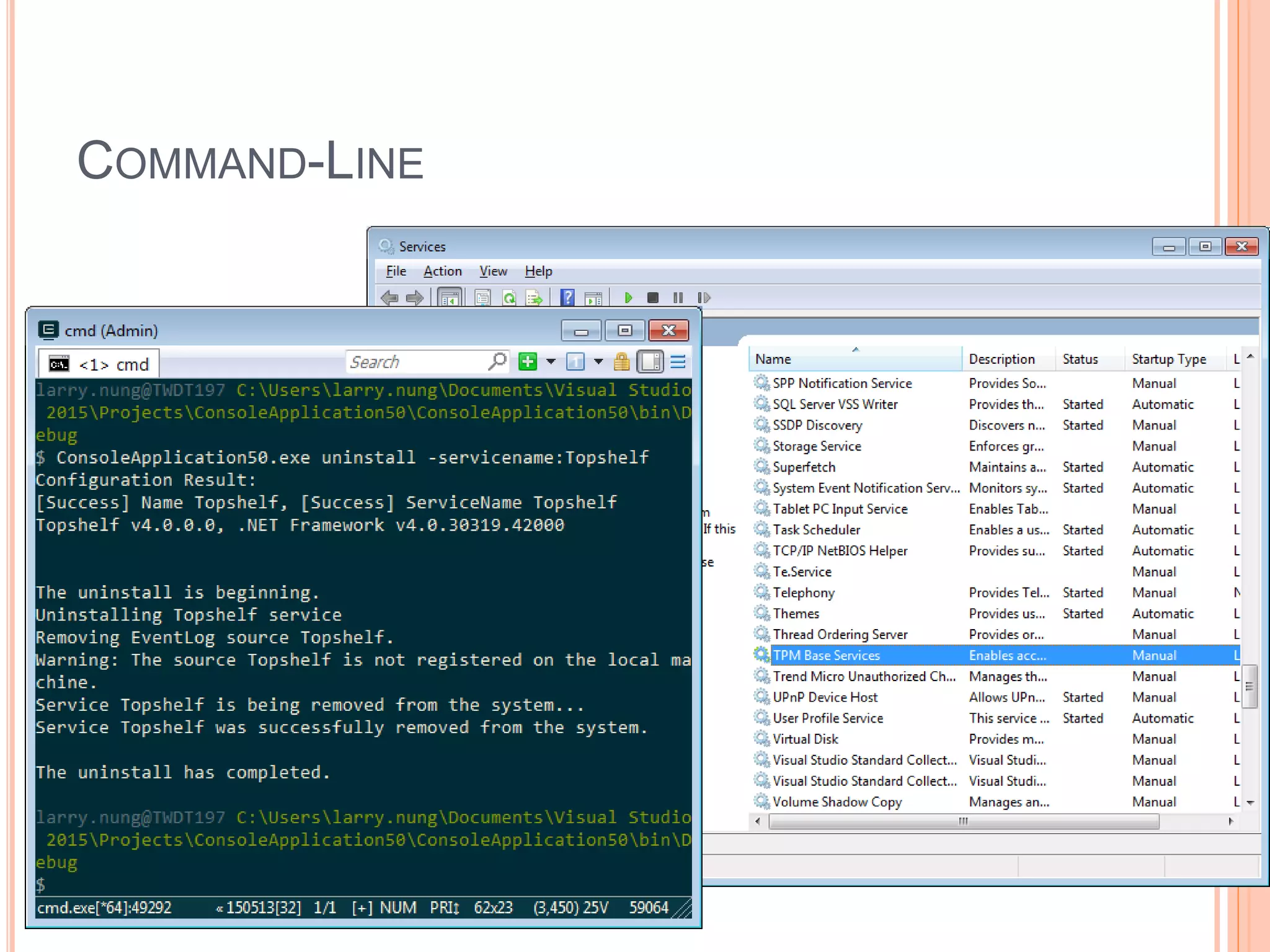The width and height of the screenshot is (1270, 952).
Task: Click the horizontal scrollbar thumb in Services list
Action: (x=964, y=822)
